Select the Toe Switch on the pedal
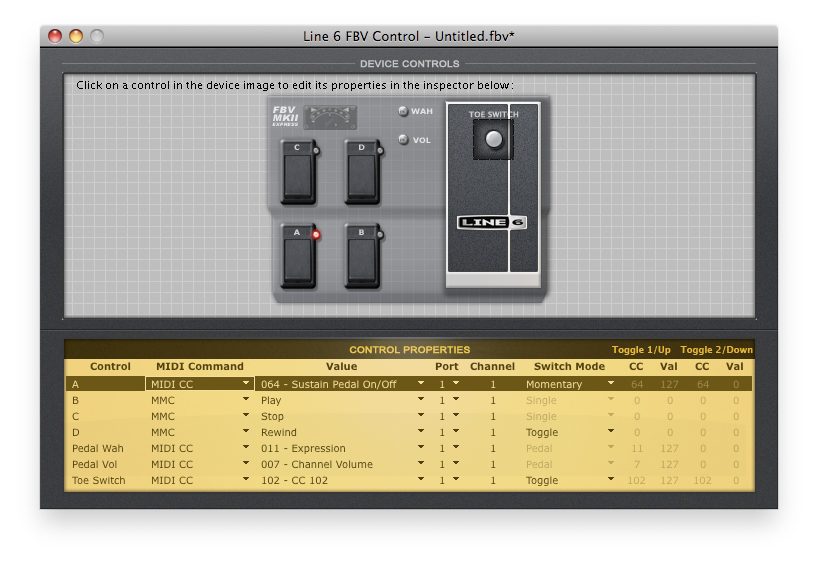The height and width of the screenshot is (564, 818). click(493, 140)
